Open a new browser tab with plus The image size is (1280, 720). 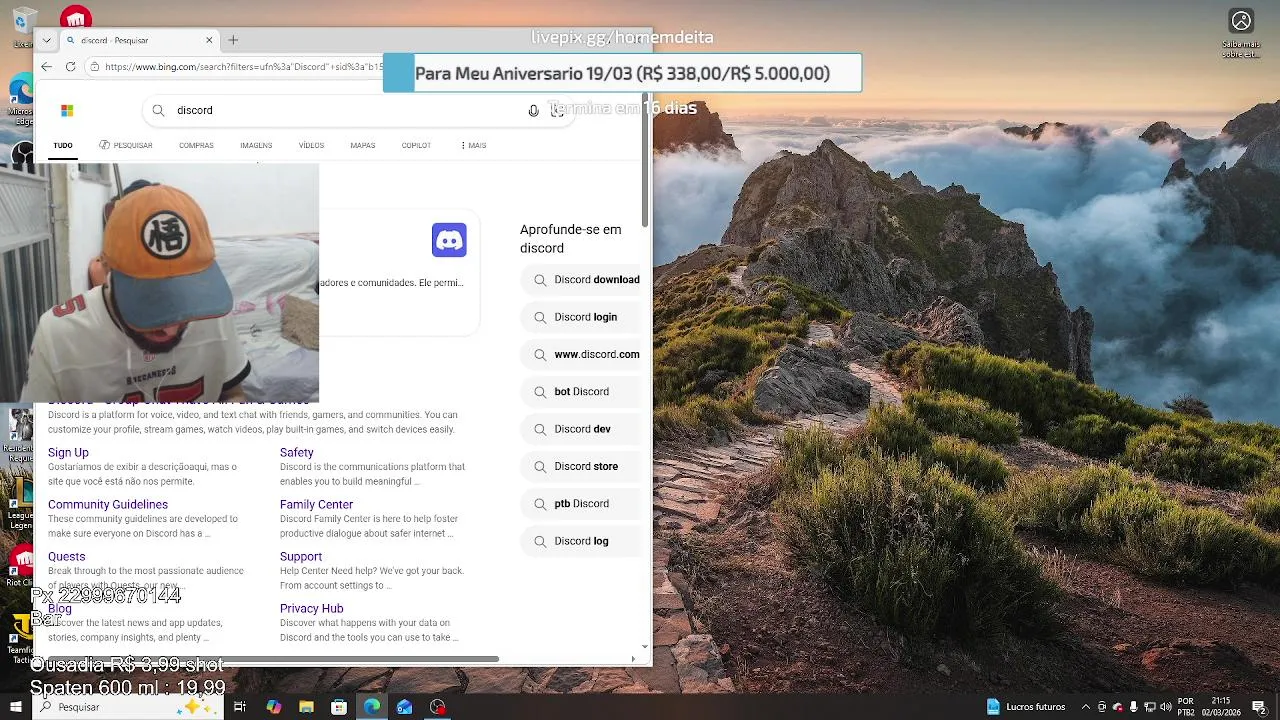coord(233,41)
